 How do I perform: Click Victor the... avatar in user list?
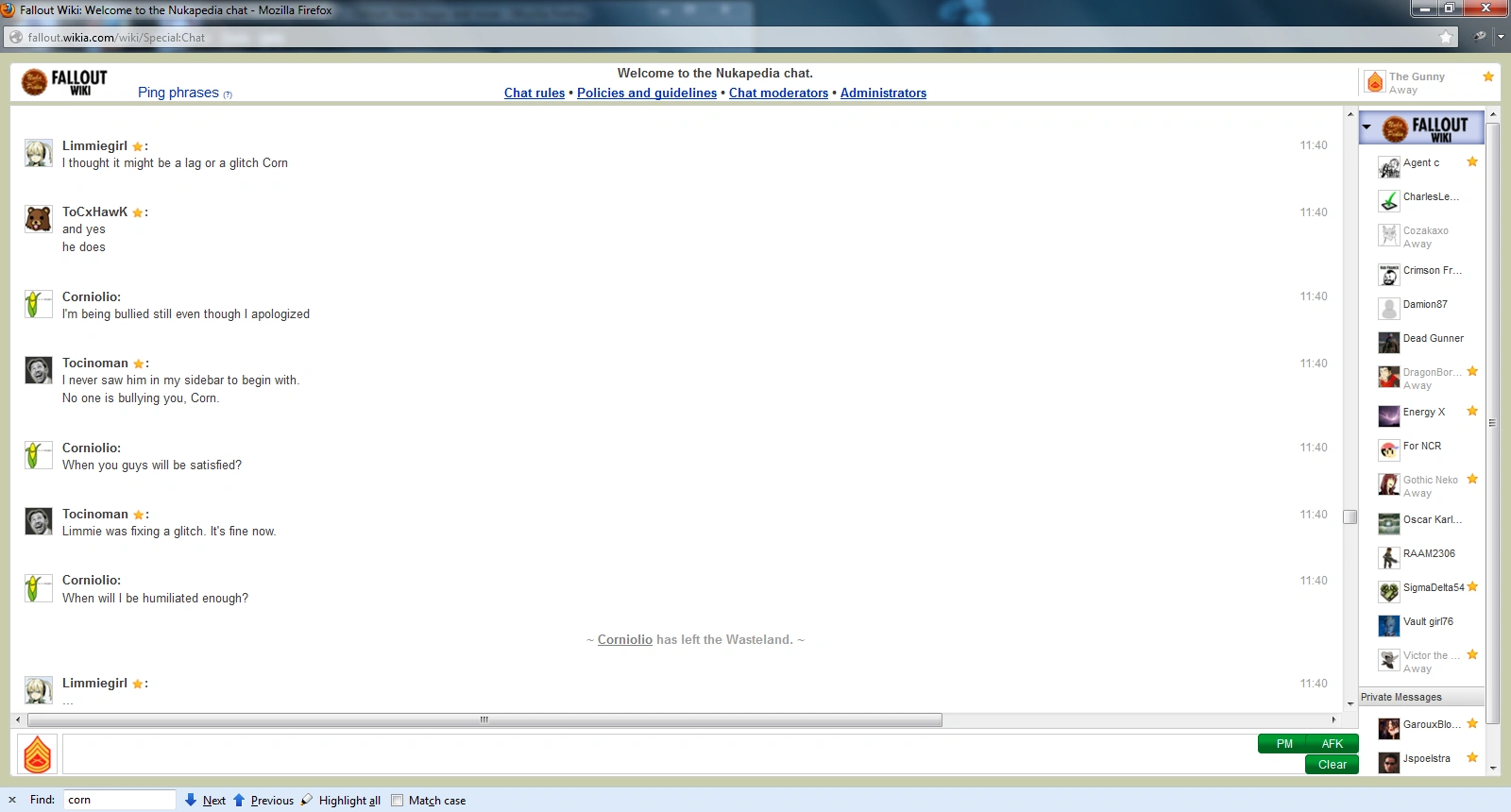[x=1389, y=660]
